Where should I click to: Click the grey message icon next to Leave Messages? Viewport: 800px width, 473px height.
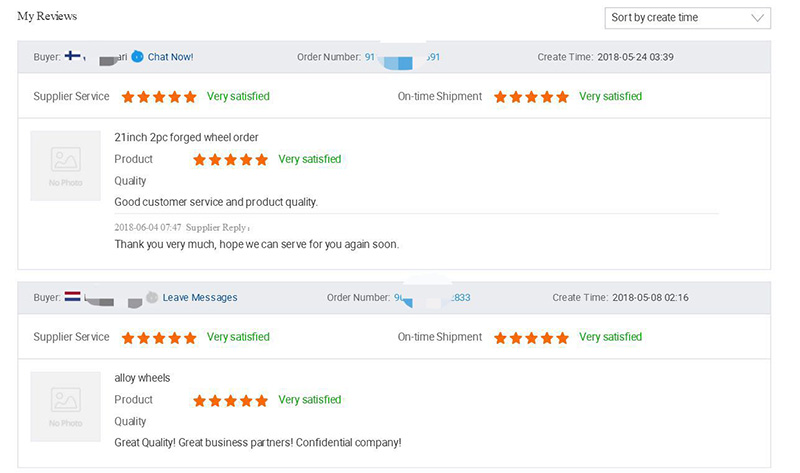[152, 297]
